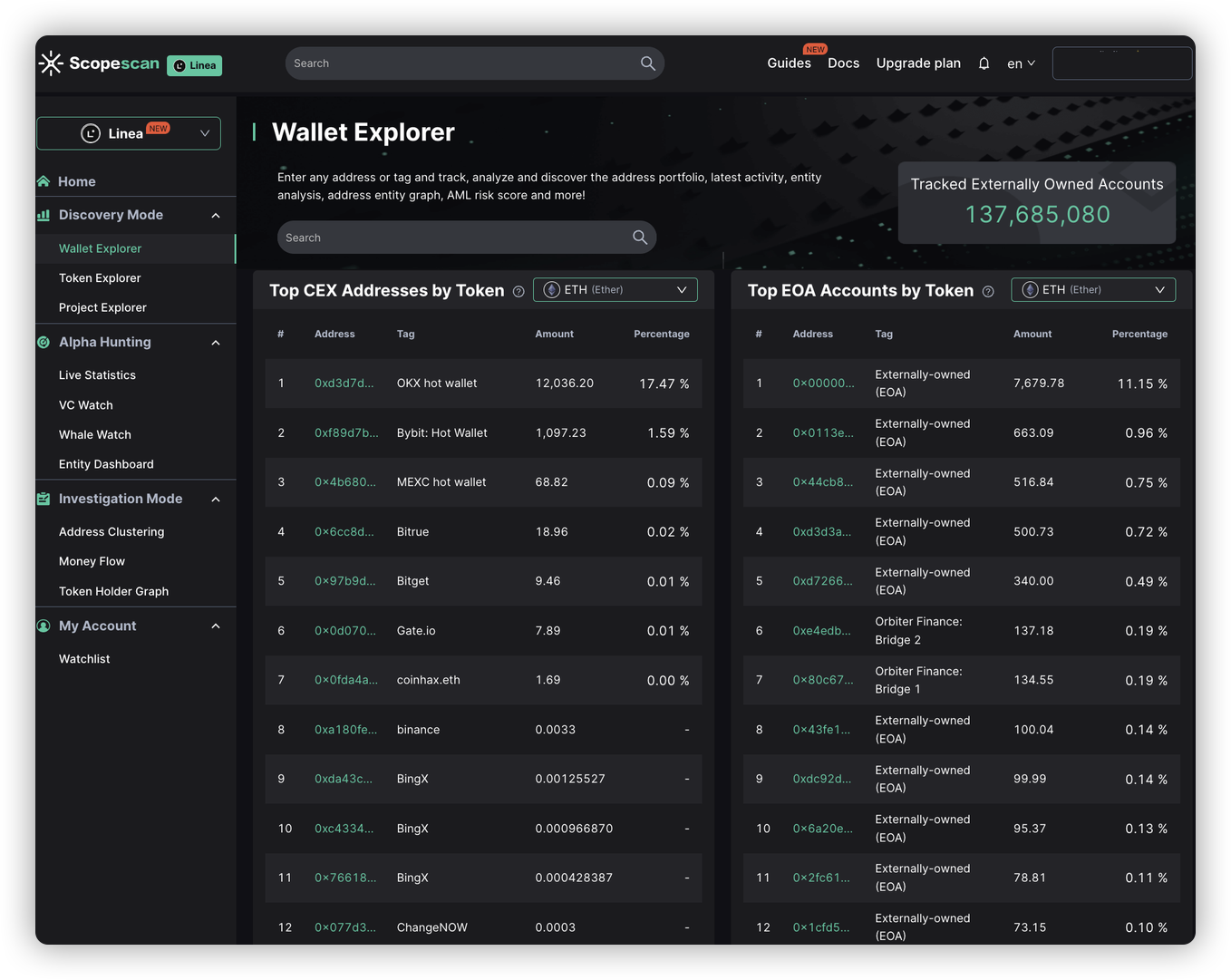This screenshot has width=1231, height=980.
Task: Open the OKX hot wallet address link
Action: tap(344, 383)
